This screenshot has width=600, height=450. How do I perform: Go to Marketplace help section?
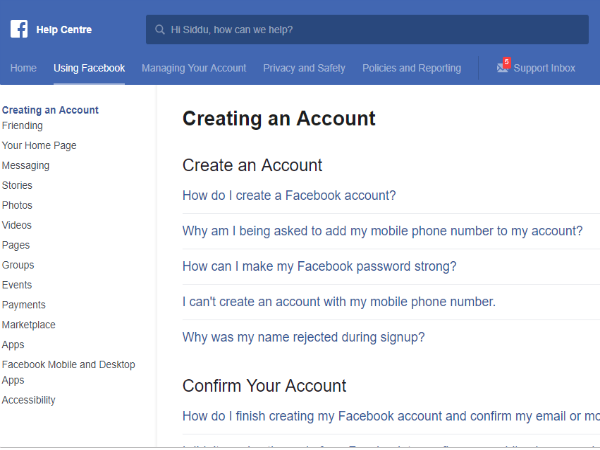coord(29,325)
